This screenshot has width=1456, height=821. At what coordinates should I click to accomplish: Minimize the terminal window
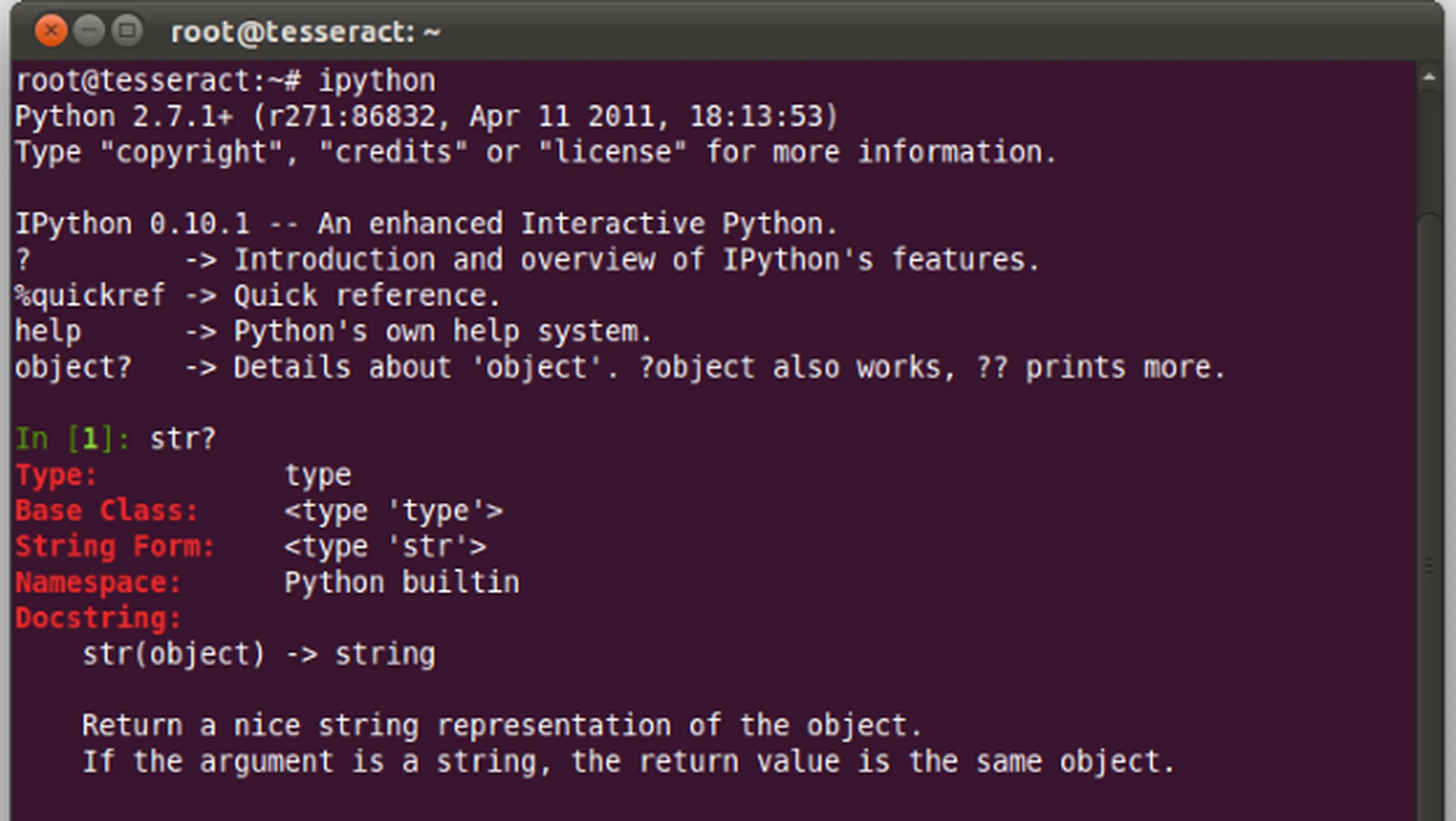click(x=89, y=31)
